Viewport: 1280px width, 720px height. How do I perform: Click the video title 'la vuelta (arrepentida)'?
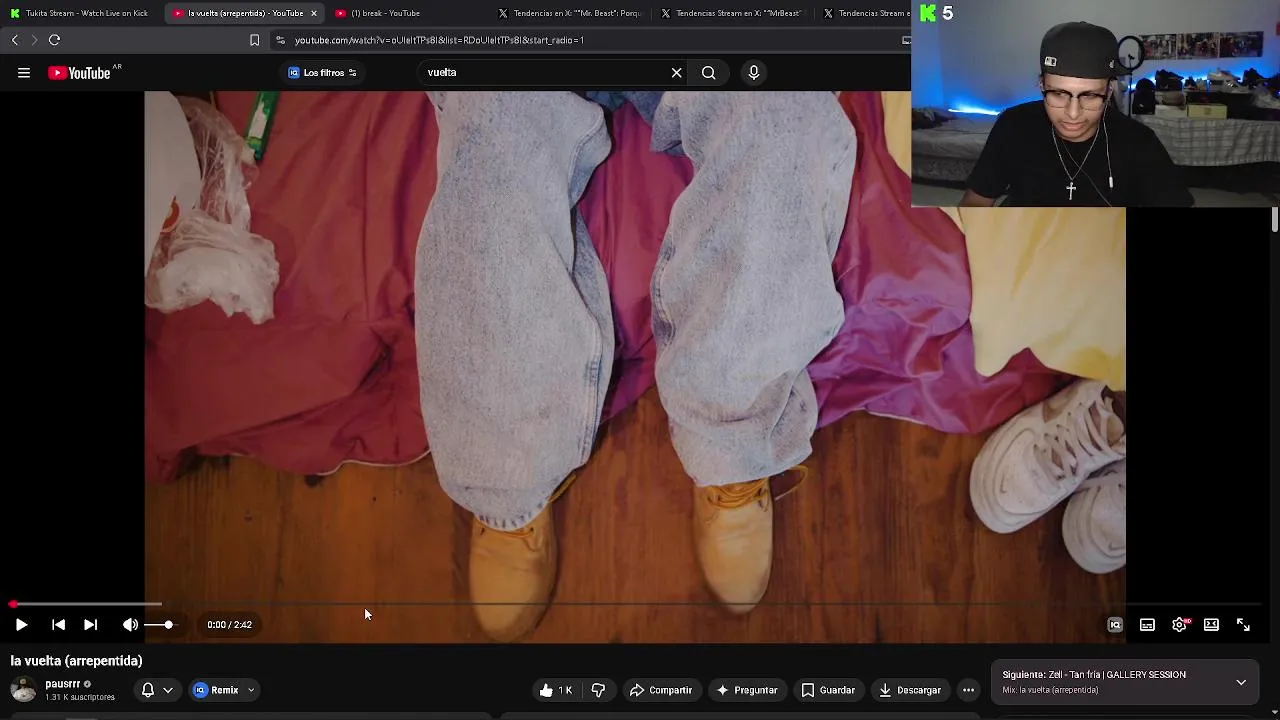tap(76, 661)
